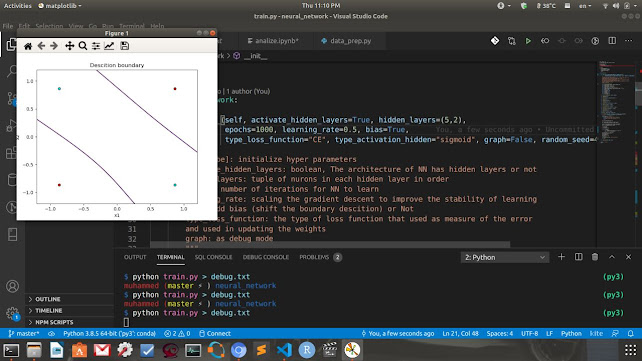The image size is (642, 361).
Task: Split the editor to the right
Action: [612, 41]
